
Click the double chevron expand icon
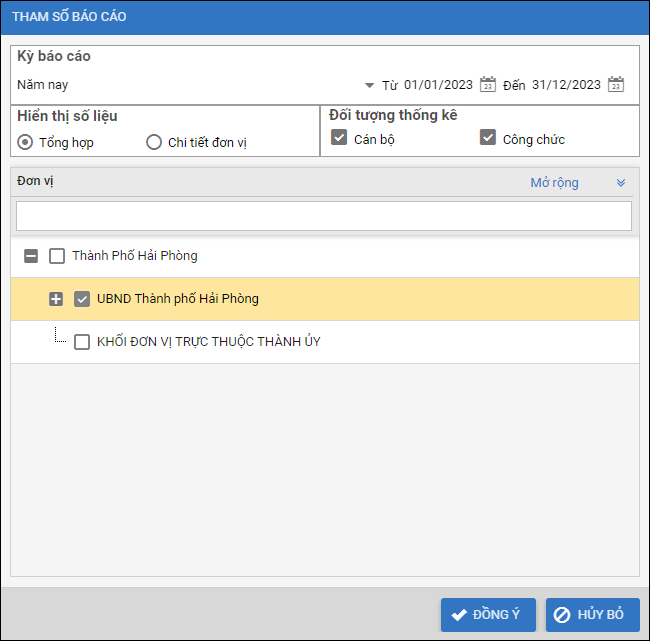620,183
